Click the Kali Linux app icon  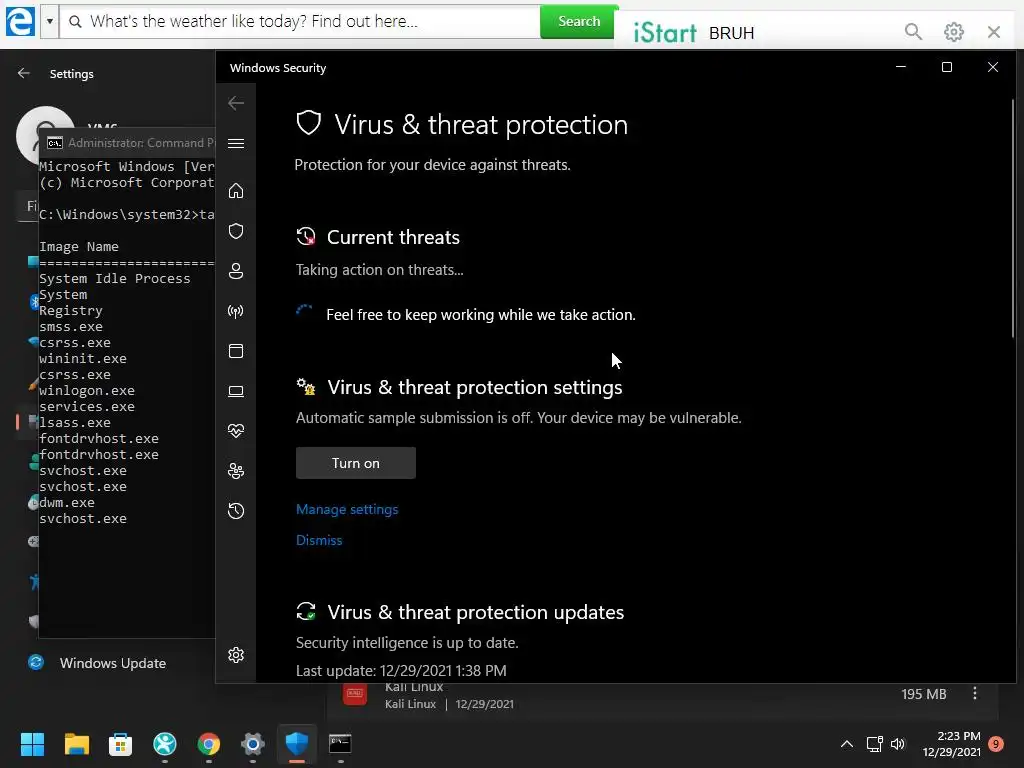click(355, 694)
